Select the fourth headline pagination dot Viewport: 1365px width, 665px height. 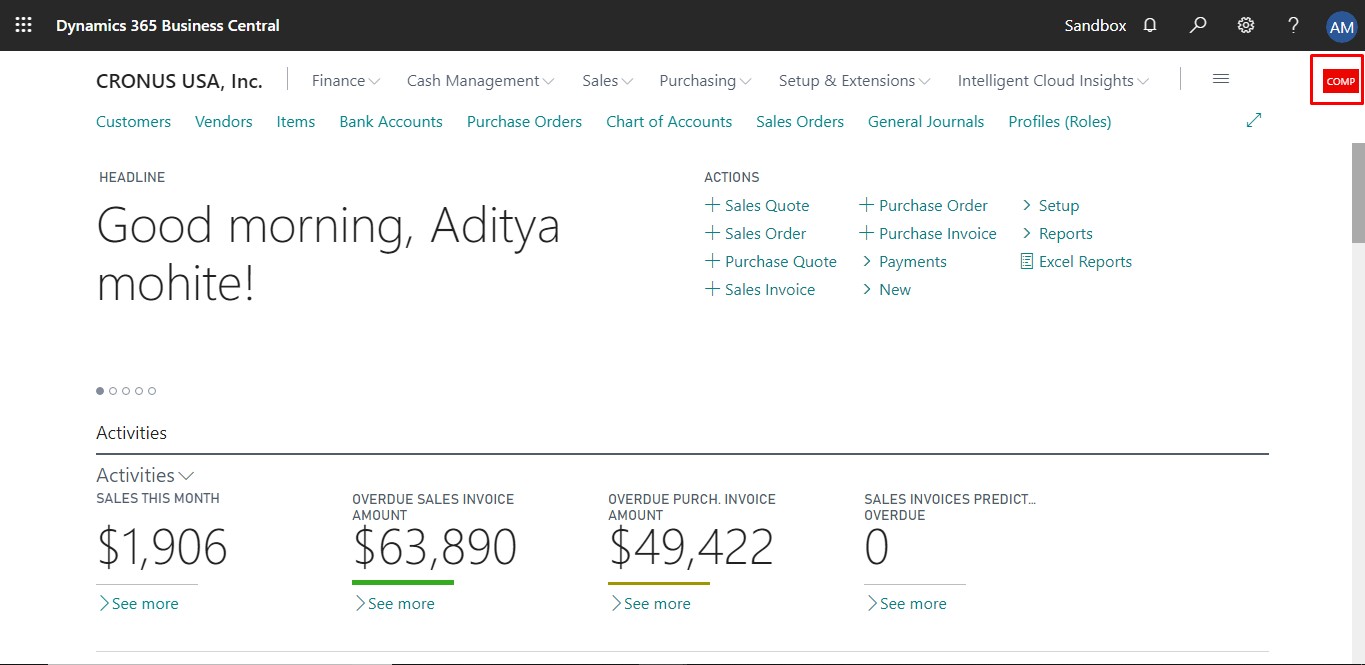pyautogui.click(x=139, y=391)
